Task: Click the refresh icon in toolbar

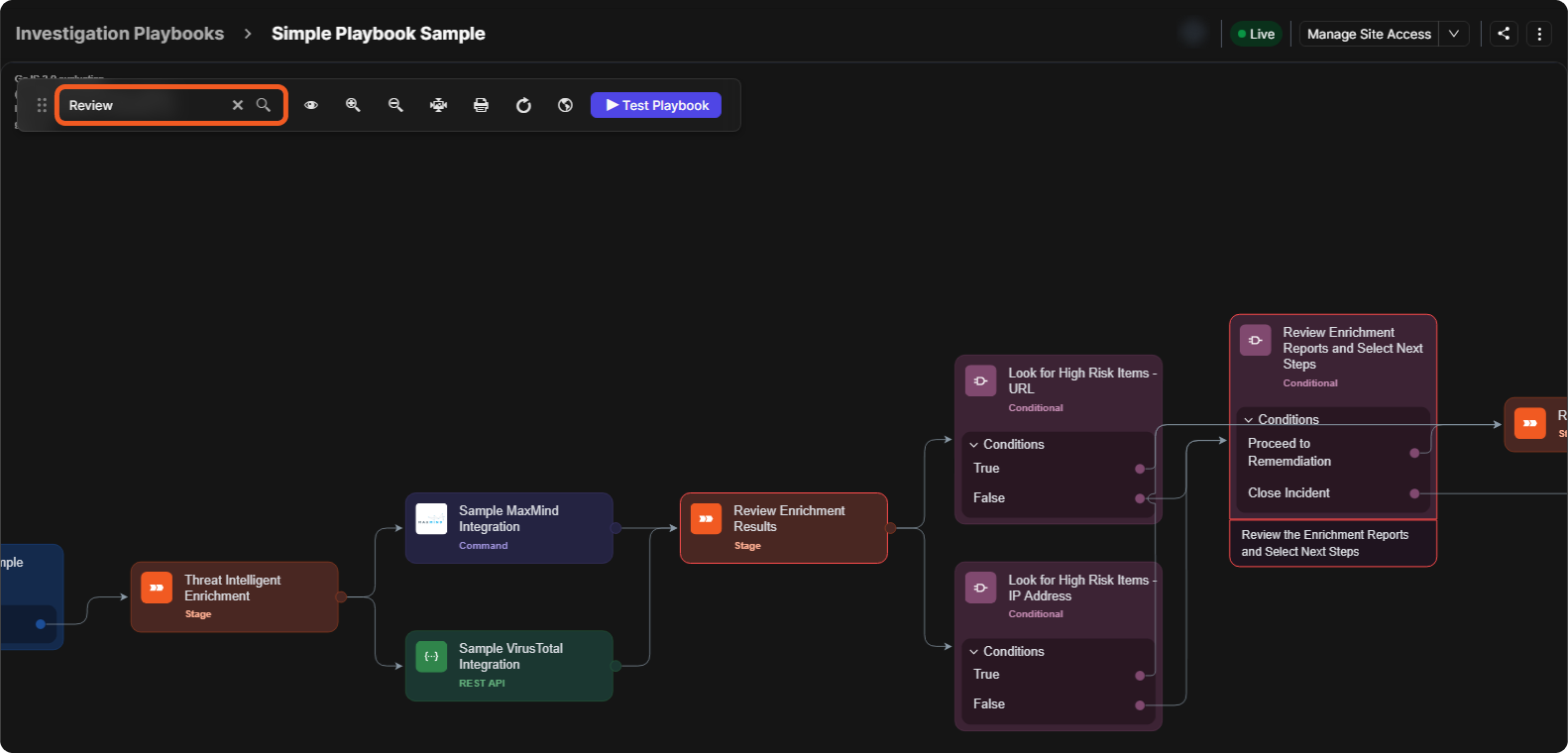Action: 523,105
